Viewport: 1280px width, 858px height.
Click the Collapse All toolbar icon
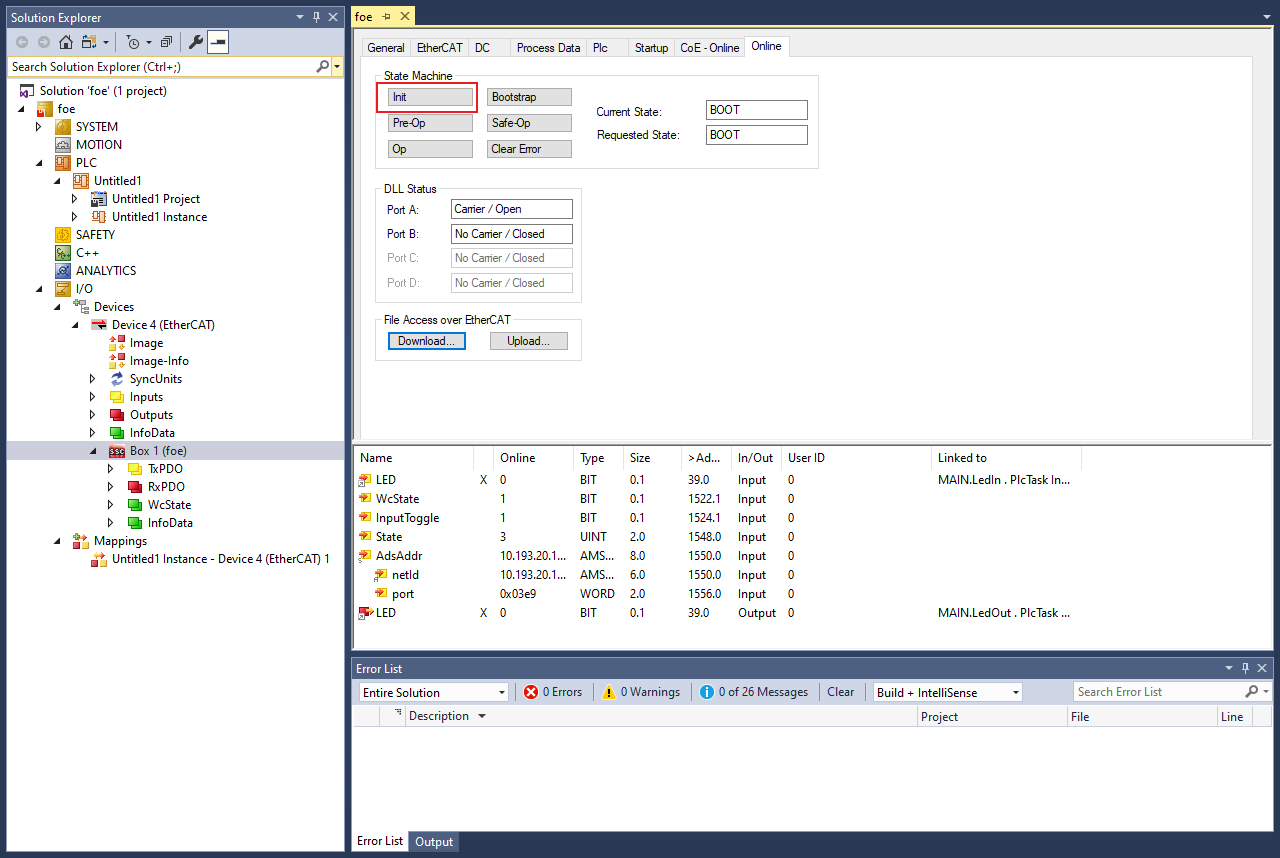[x=167, y=42]
